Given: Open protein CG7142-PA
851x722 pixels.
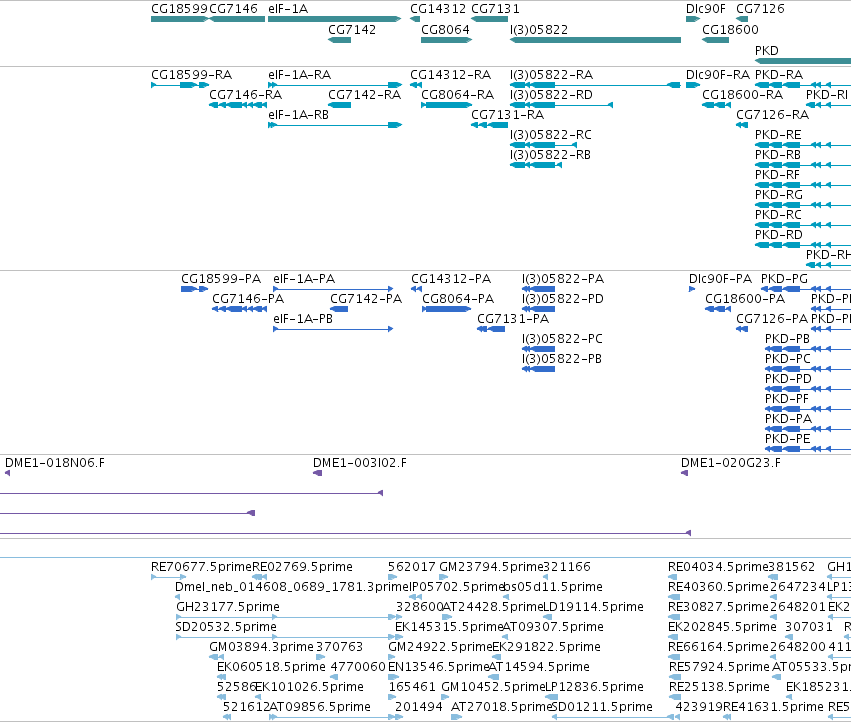Looking at the screenshot, I should pyautogui.click(x=366, y=299).
